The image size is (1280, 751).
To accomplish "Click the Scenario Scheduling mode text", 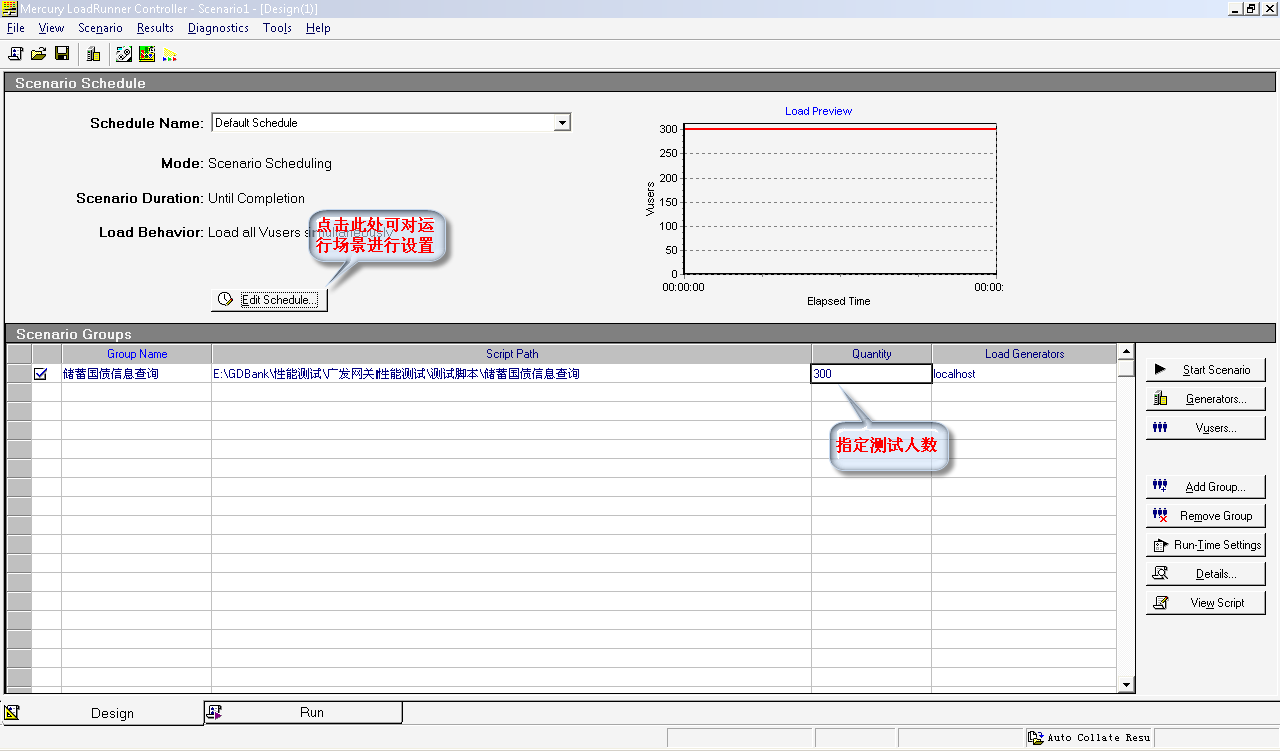I will tap(270, 163).
